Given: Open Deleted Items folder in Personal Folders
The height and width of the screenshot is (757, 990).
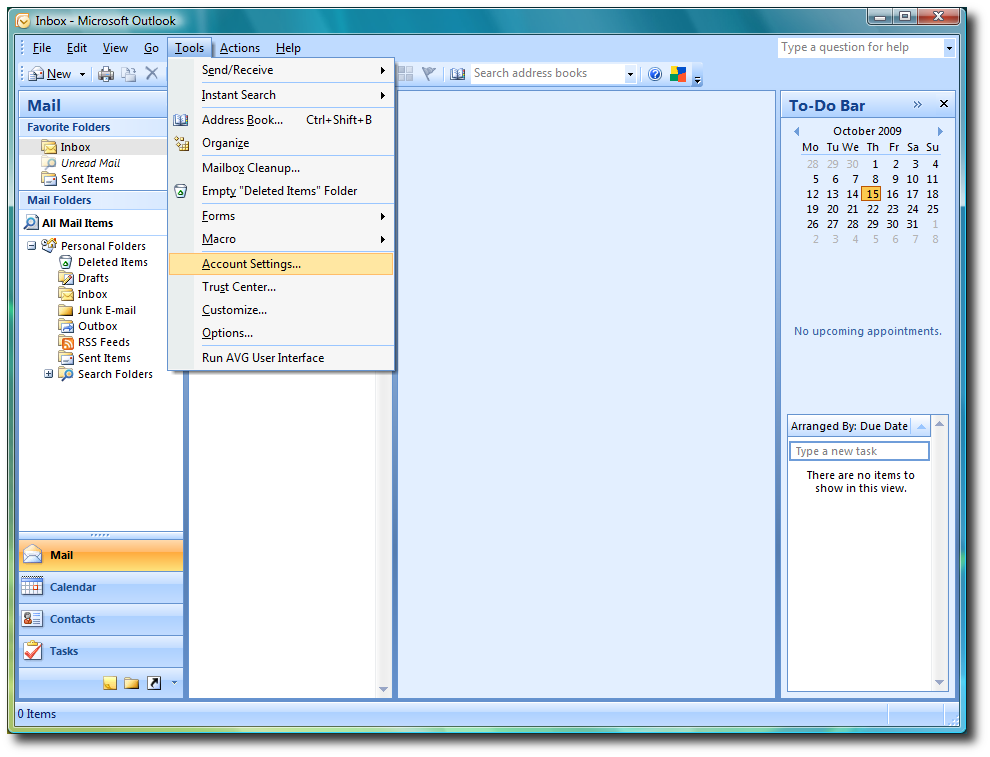Looking at the screenshot, I should [x=112, y=262].
